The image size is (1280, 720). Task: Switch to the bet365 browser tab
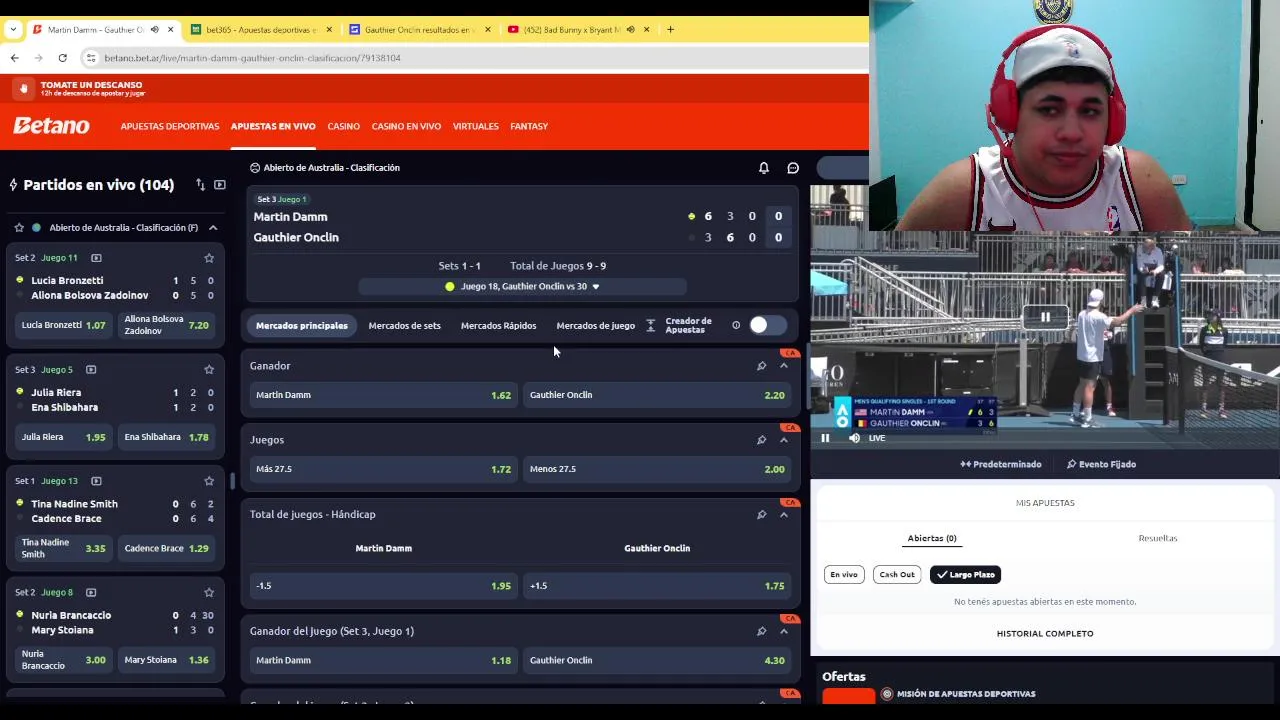(261, 29)
